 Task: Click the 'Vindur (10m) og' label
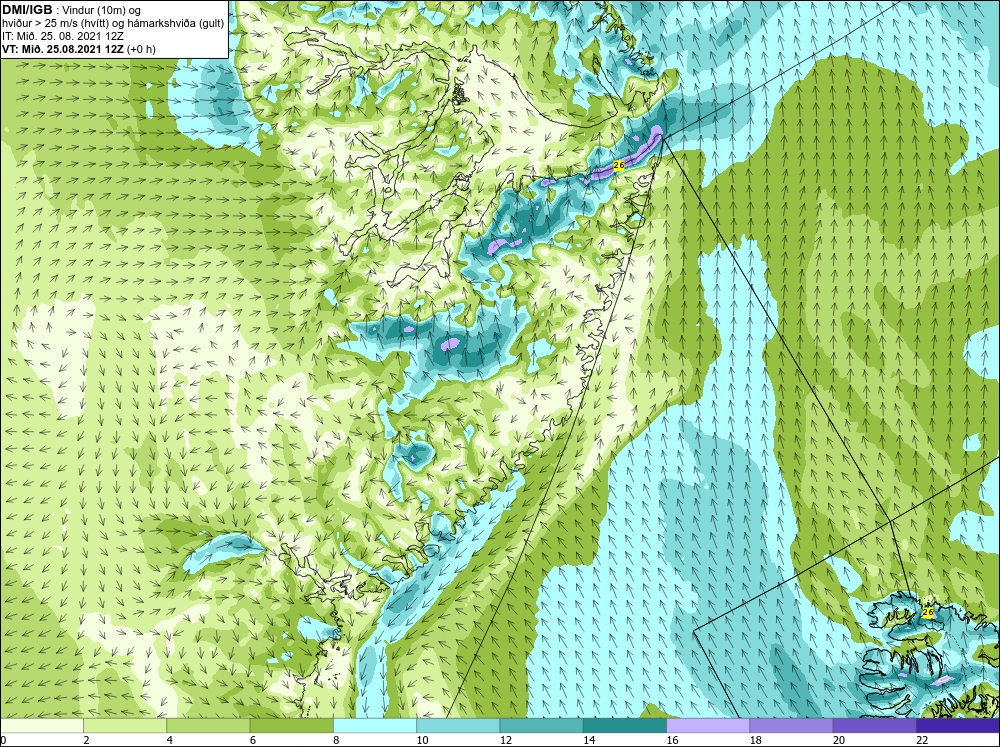point(102,10)
